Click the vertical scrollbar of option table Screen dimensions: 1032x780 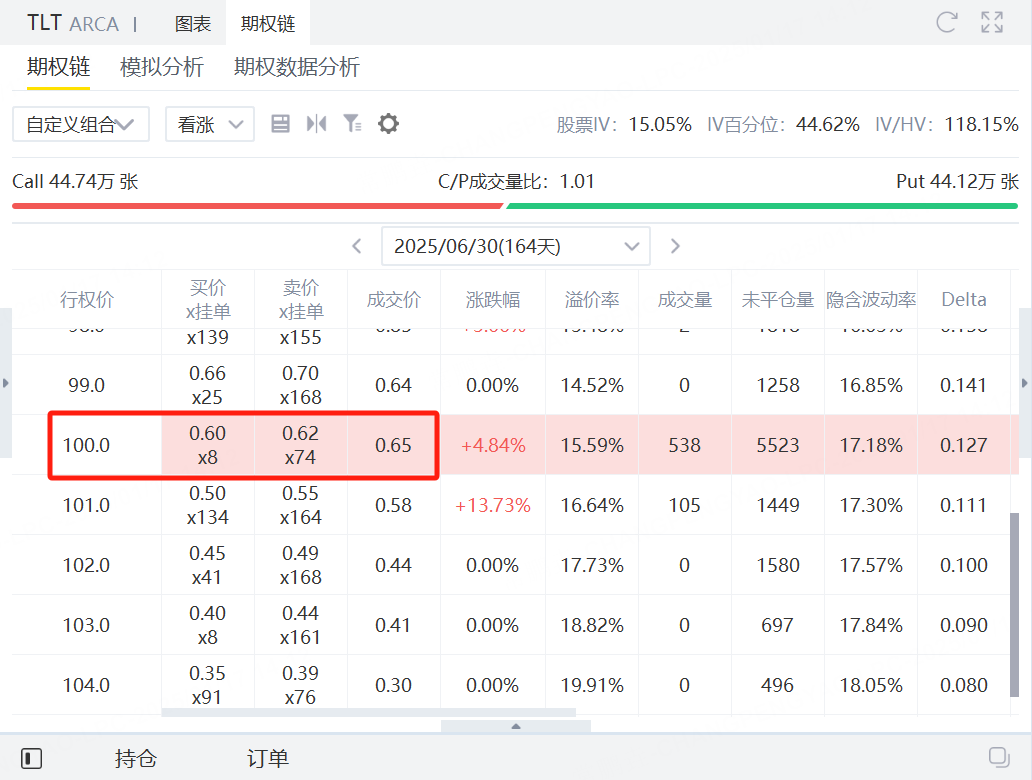[x=1014, y=604]
